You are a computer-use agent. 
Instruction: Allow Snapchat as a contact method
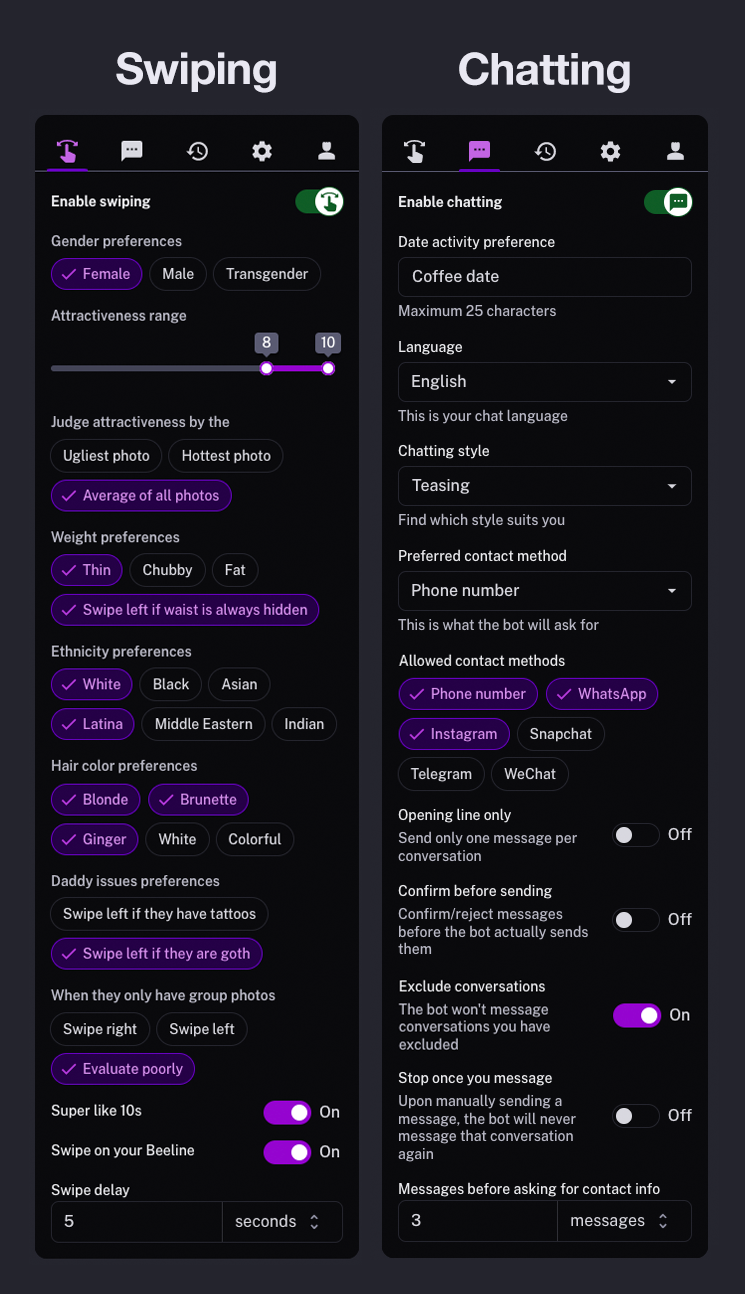click(560, 733)
